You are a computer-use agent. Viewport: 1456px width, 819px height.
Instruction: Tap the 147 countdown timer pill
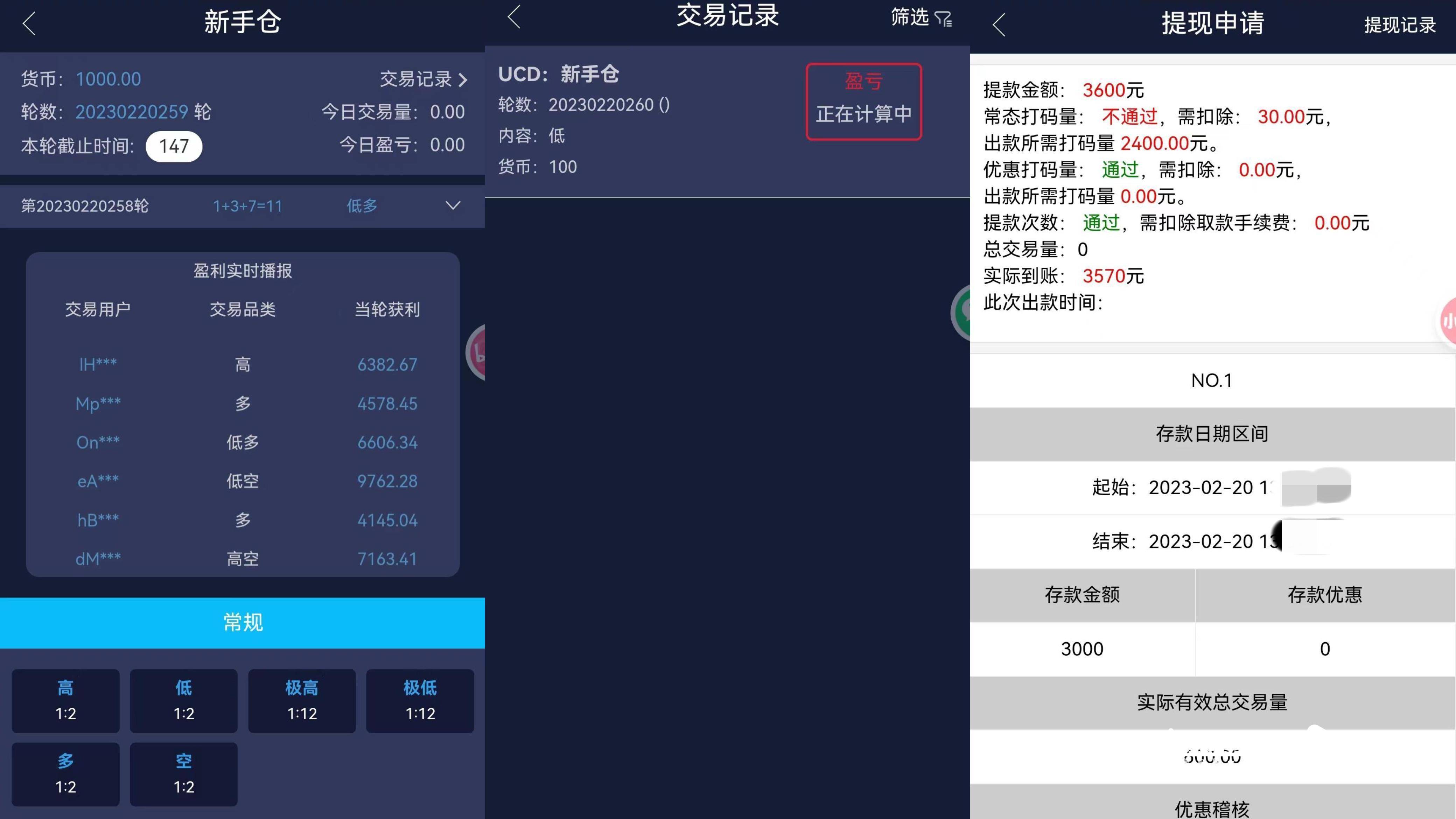click(174, 146)
